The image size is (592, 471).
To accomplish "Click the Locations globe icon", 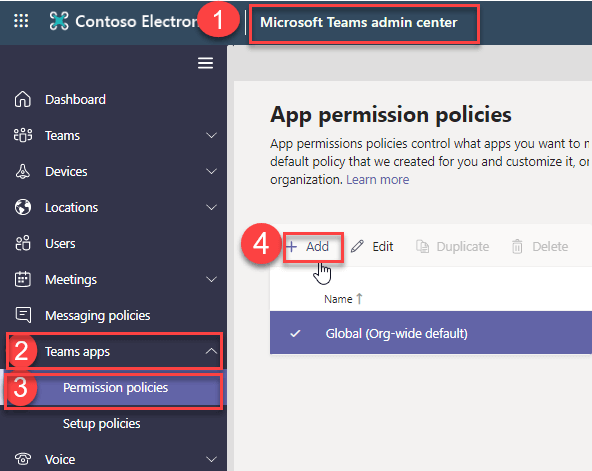I will click(x=23, y=208).
